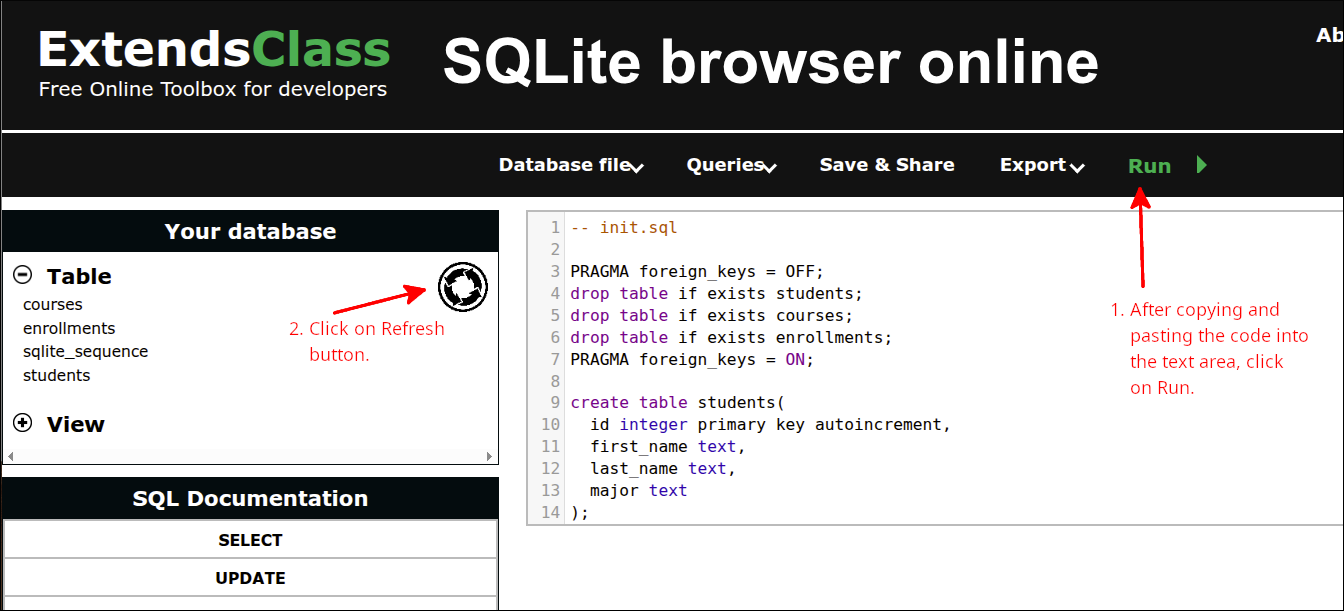Open UPDATE documentation
Image resolution: width=1344 pixels, height=611 pixels.
[x=250, y=577]
